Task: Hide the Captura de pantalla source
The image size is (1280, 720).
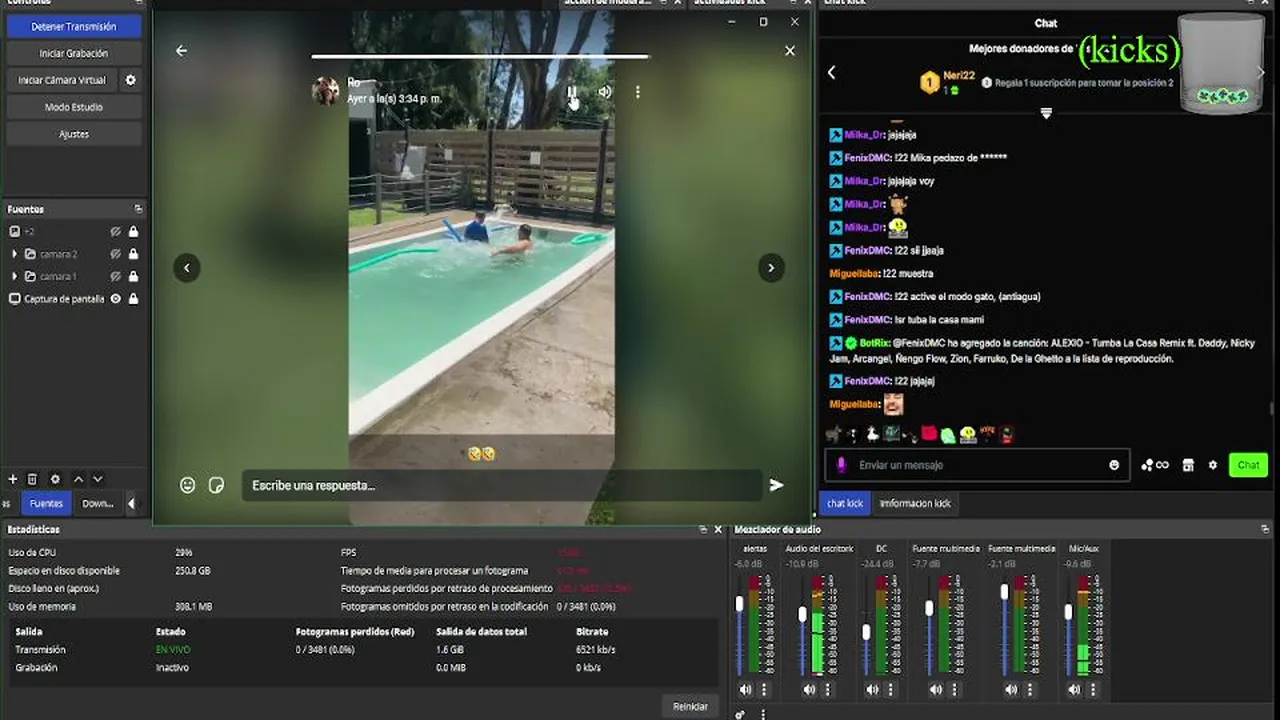Action: click(x=116, y=298)
